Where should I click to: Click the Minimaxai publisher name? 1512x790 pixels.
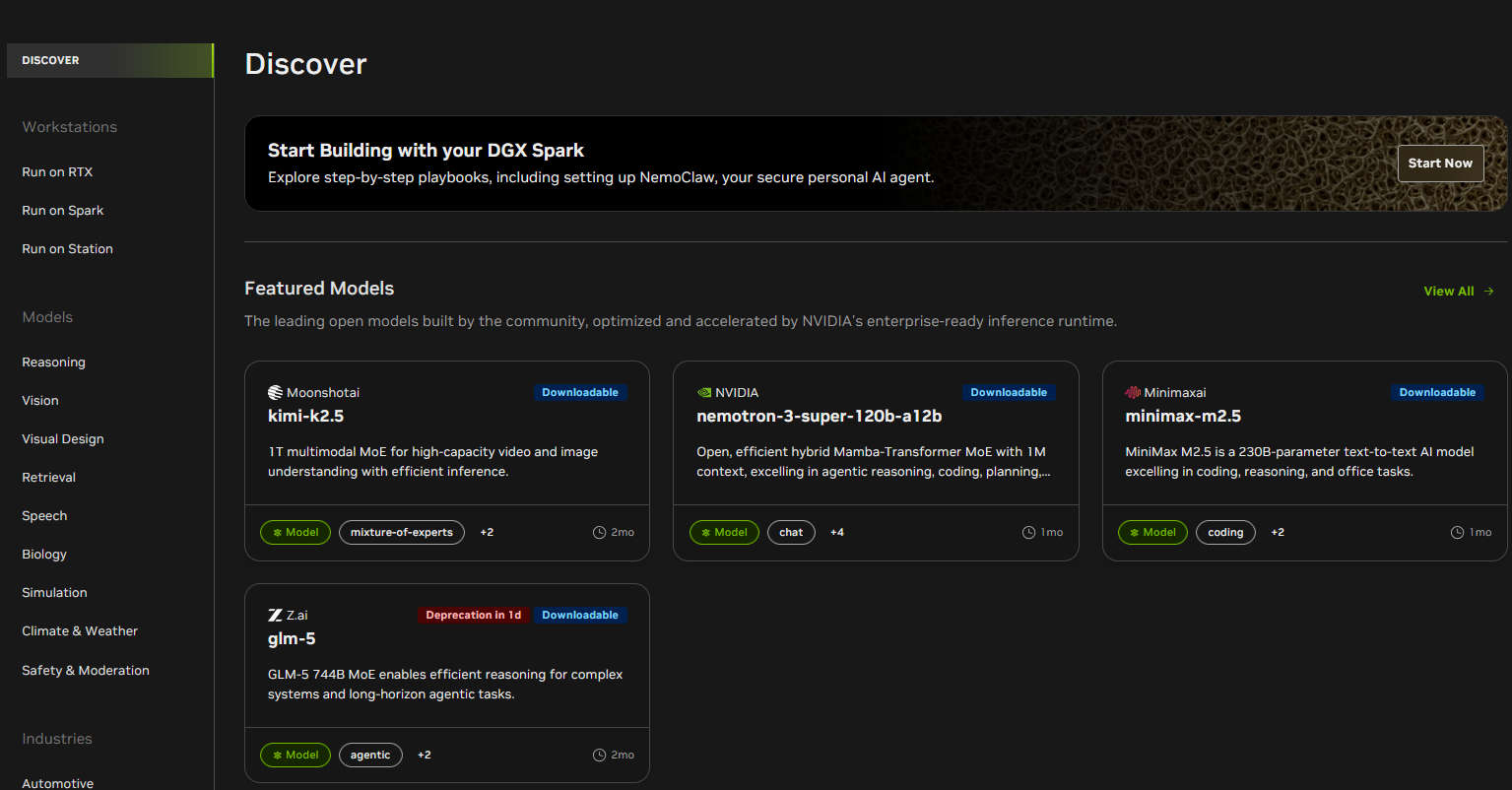pos(1175,393)
